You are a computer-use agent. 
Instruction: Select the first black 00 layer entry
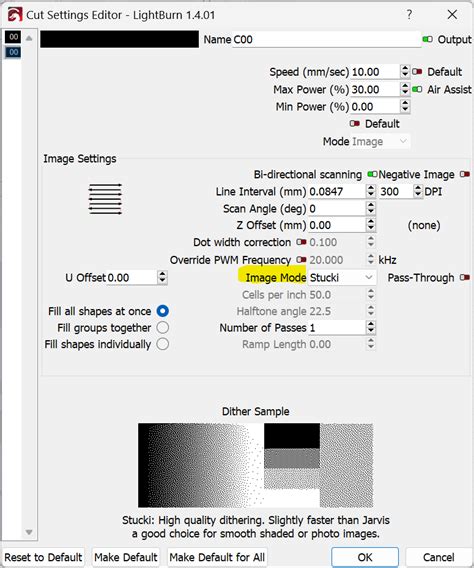pyautogui.click(x=13, y=37)
